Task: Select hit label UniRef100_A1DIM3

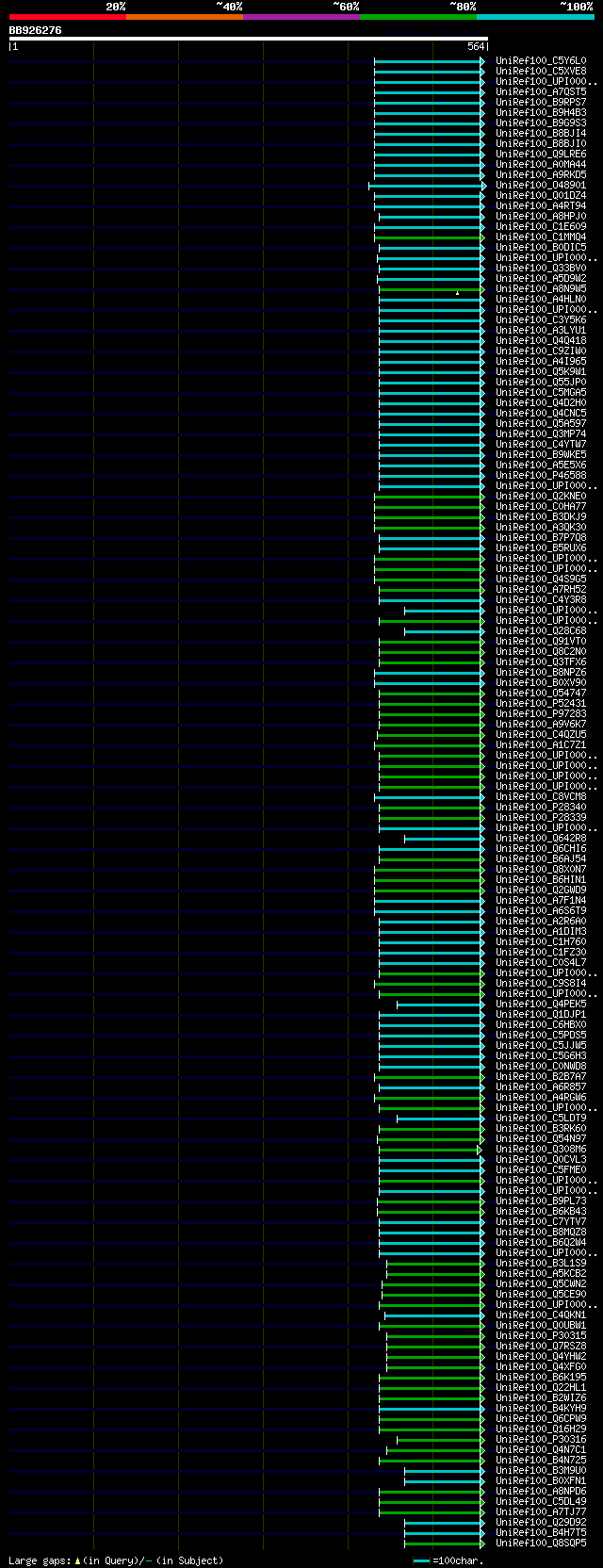Action: (x=541, y=931)
